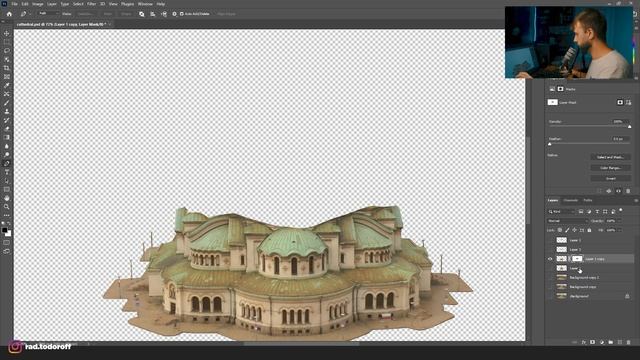
Task: Open Path operations dropdown
Action: (x=142, y=14)
